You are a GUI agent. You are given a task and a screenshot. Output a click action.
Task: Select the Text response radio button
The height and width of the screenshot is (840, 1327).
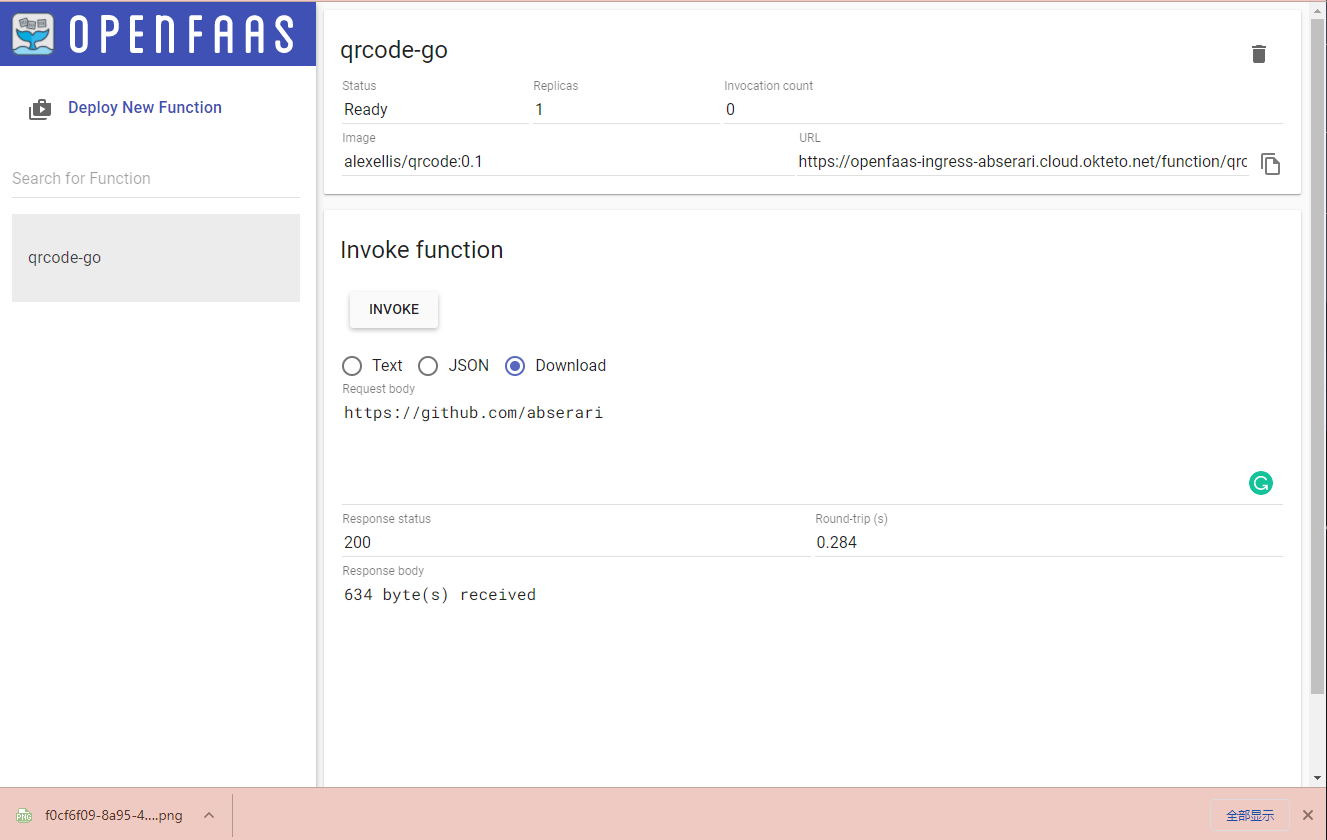tap(352, 366)
